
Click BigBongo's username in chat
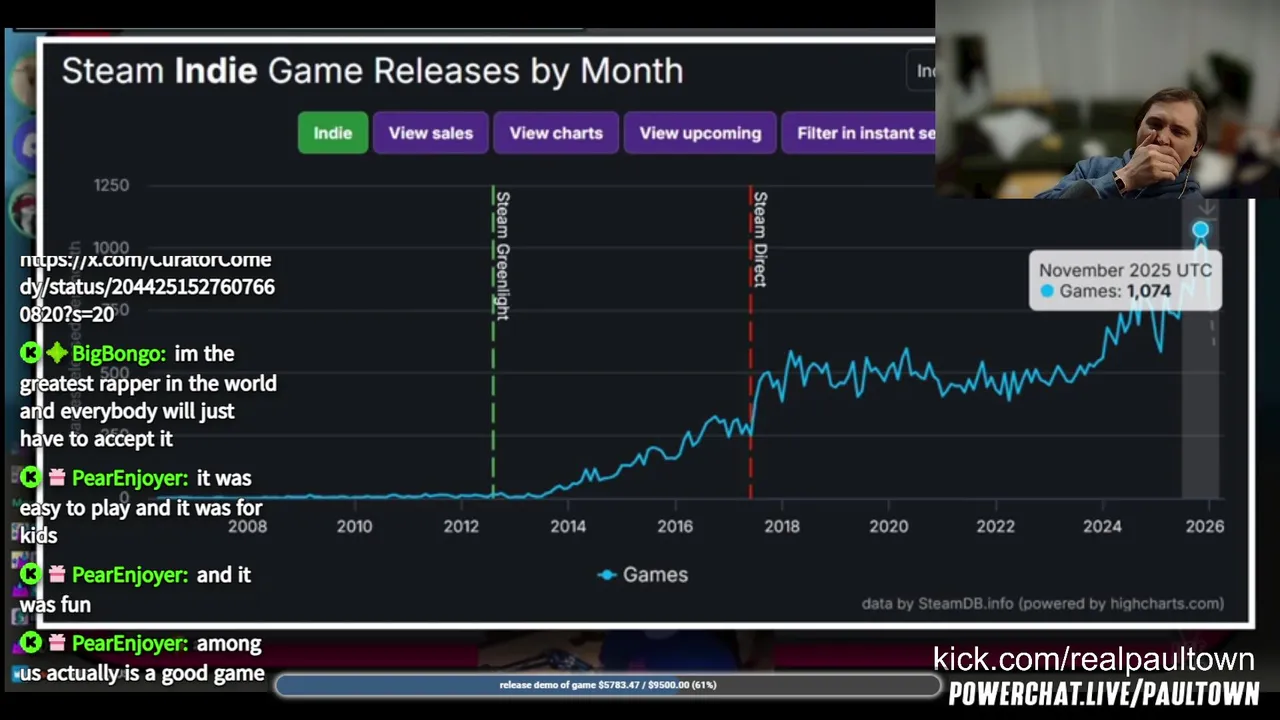119,354
